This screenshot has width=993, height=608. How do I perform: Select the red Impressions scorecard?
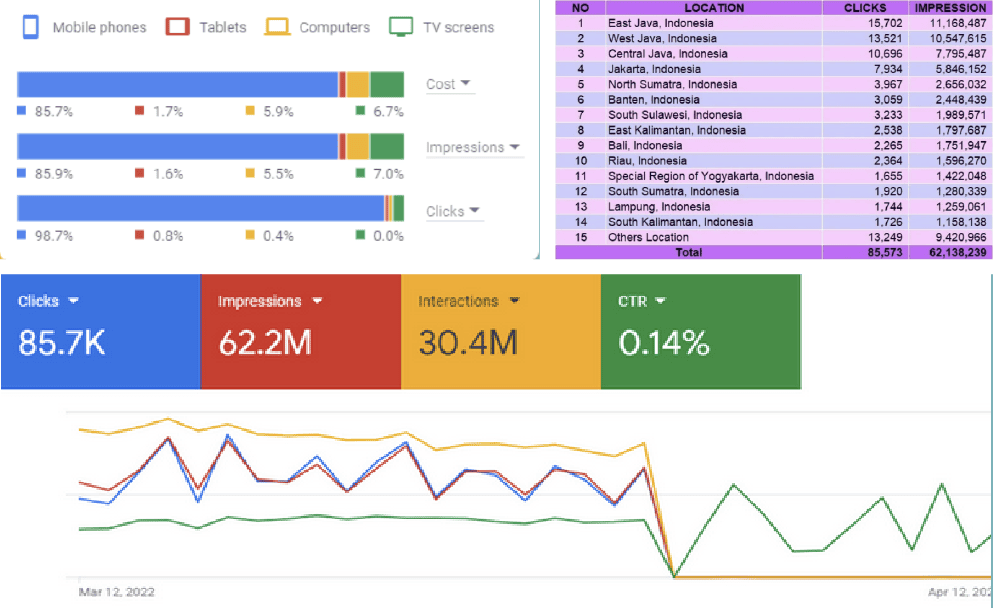[300, 328]
